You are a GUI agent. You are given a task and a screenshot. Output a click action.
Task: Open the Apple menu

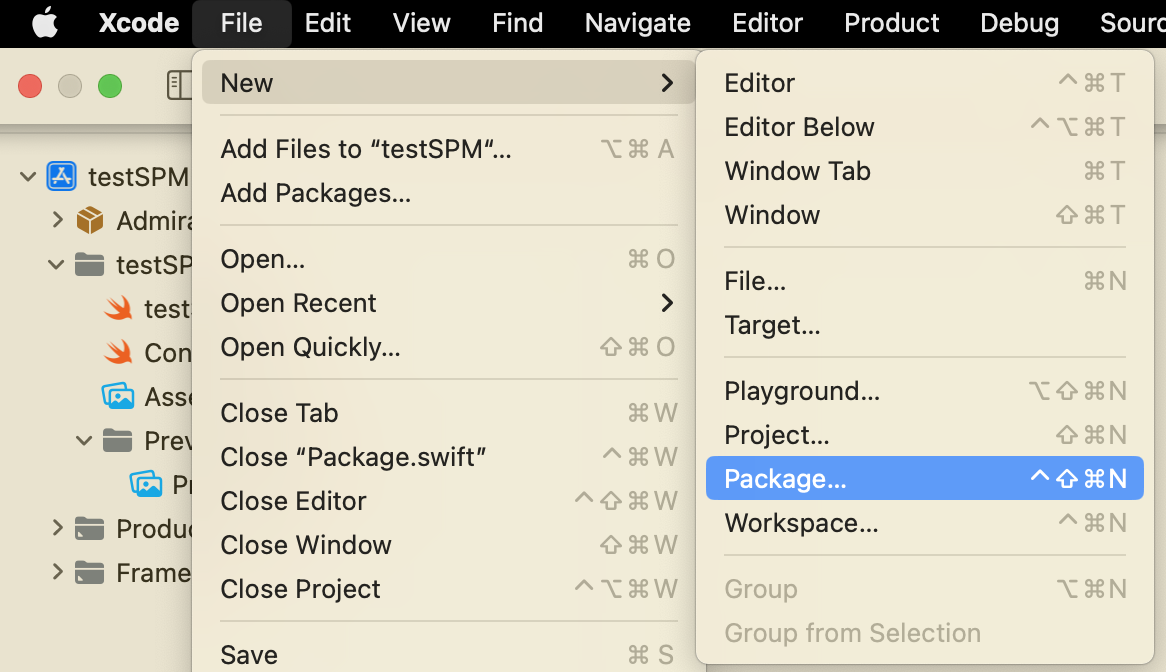(45, 23)
